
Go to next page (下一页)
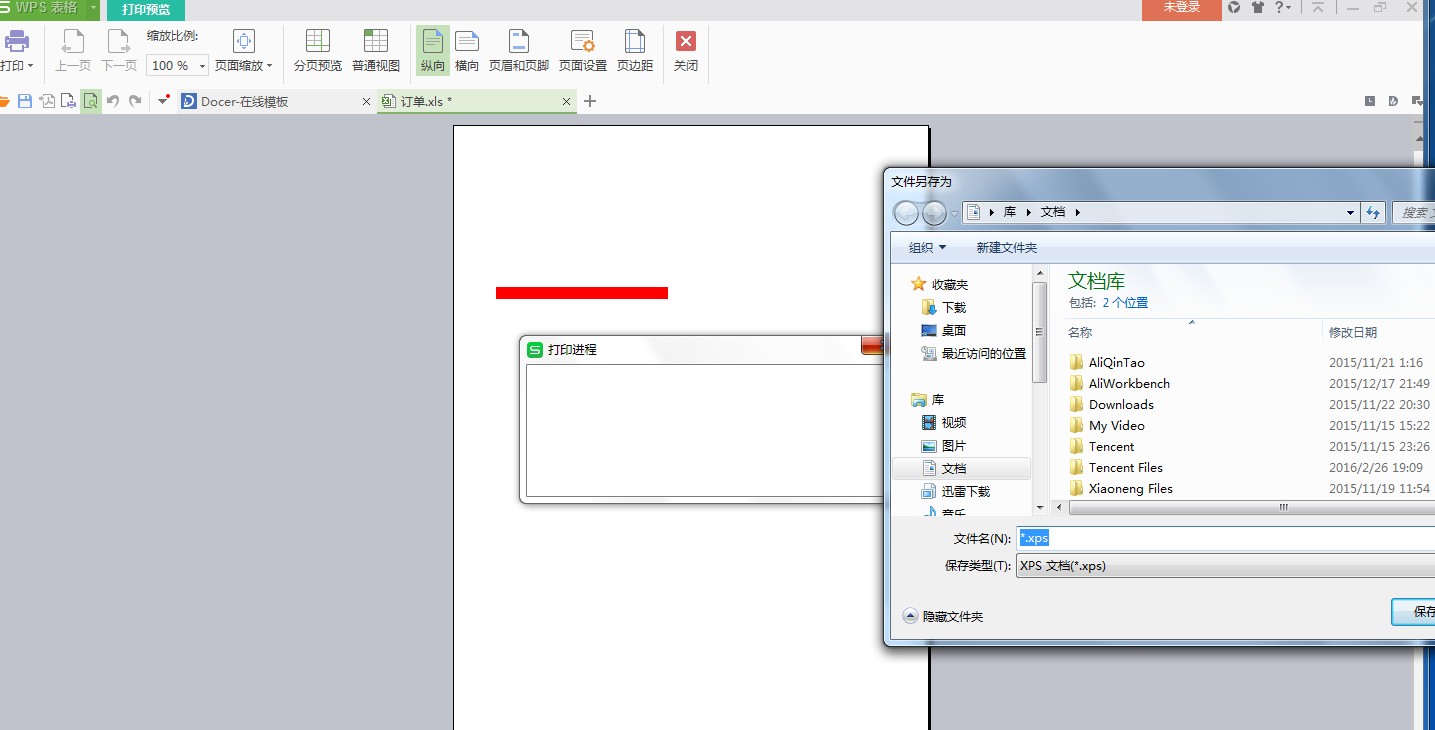tap(119, 51)
